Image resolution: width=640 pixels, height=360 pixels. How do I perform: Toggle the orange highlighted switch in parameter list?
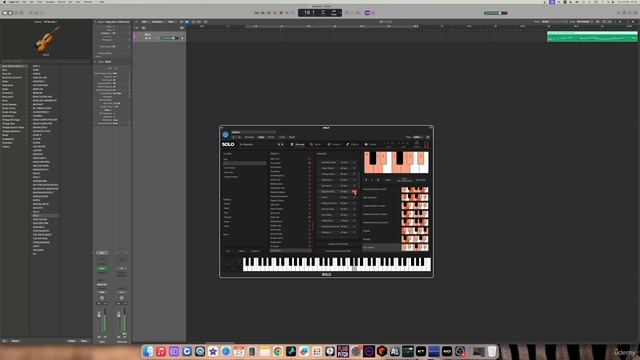[x=354, y=191]
